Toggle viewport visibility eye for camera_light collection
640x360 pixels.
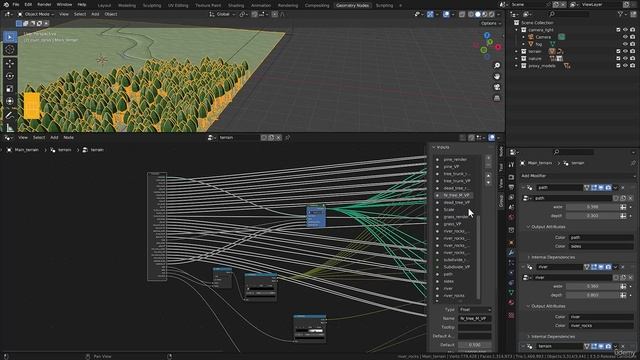click(x=625, y=30)
